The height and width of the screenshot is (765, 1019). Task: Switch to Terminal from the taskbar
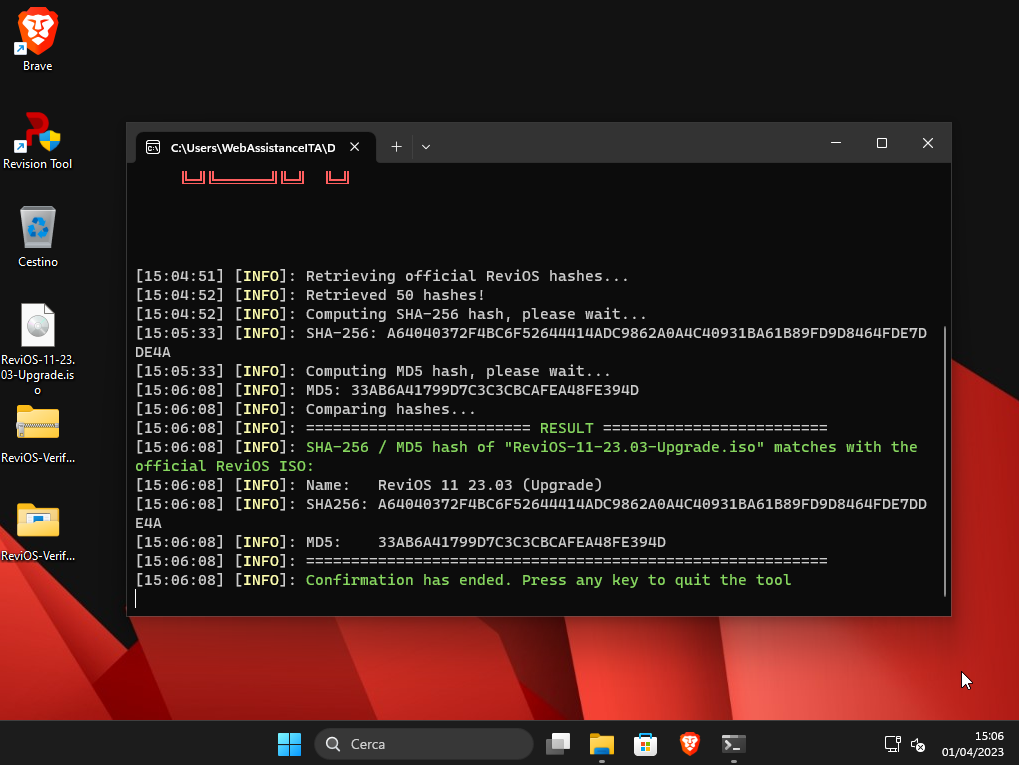point(734,744)
